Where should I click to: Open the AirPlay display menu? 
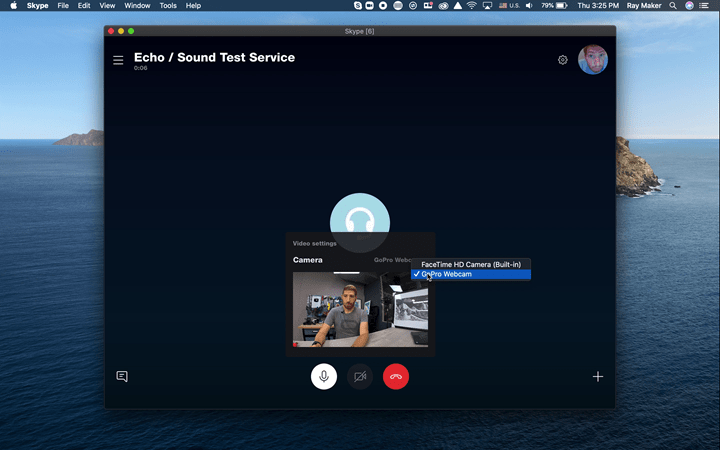click(487, 6)
